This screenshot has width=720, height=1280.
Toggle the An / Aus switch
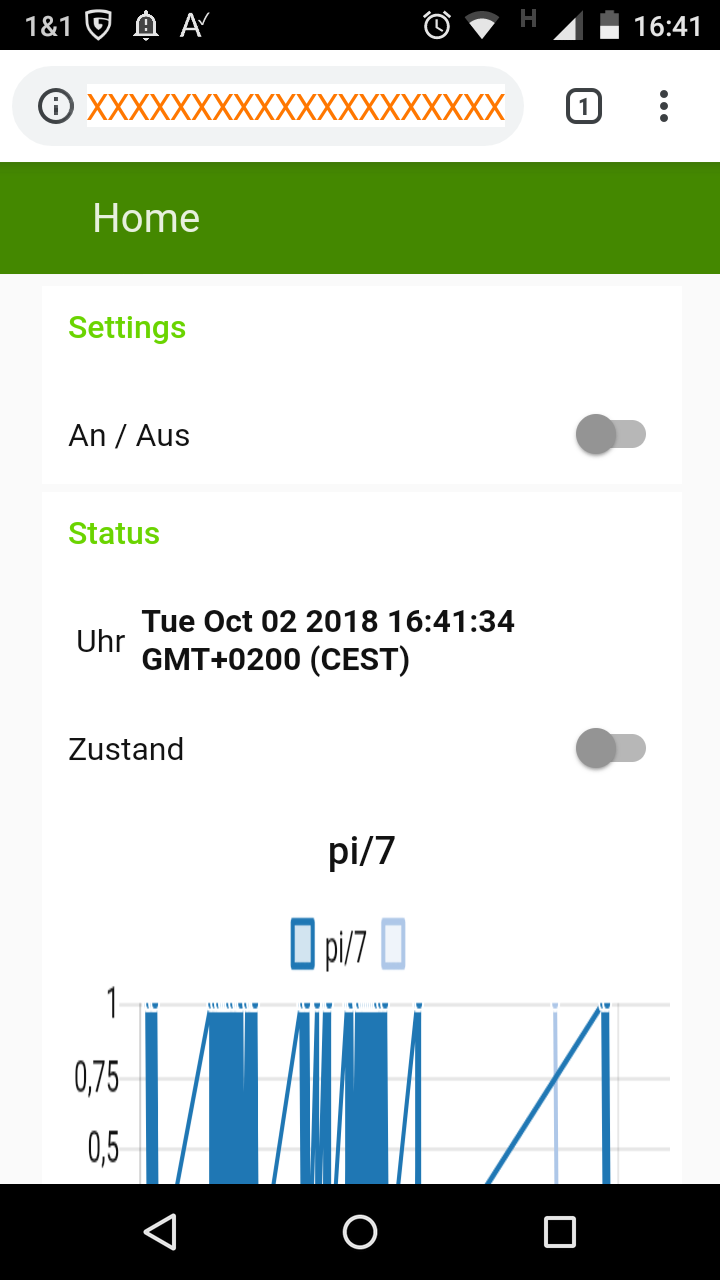pos(611,435)
